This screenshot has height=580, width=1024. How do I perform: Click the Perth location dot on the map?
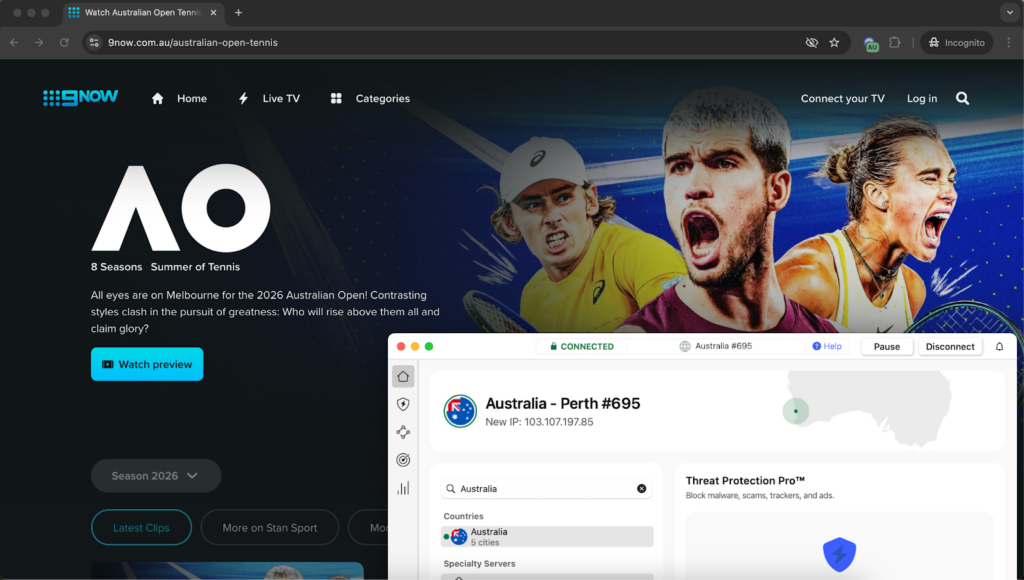coord(795,411)
